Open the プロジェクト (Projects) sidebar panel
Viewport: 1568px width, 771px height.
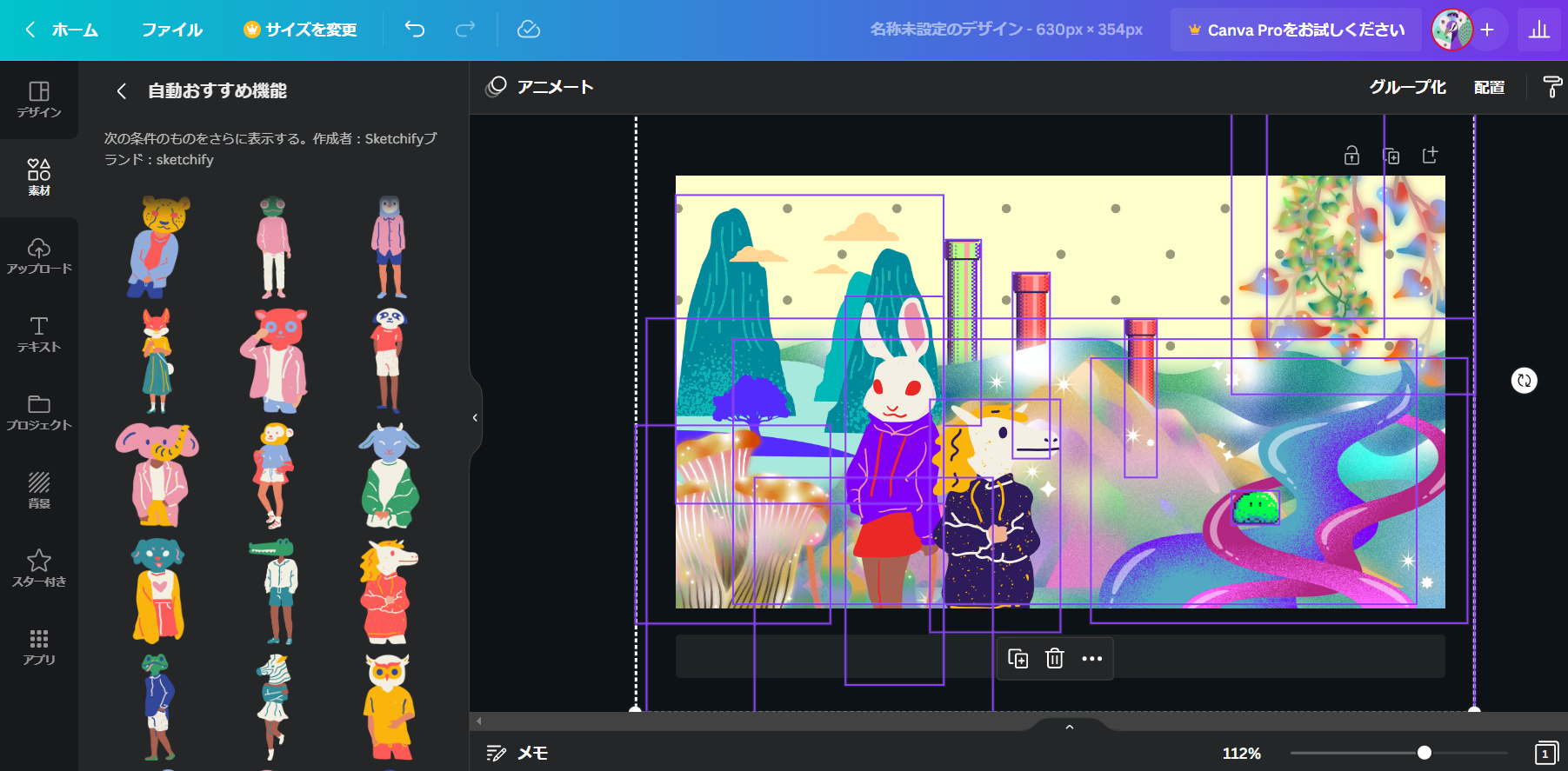click(39, 413)
